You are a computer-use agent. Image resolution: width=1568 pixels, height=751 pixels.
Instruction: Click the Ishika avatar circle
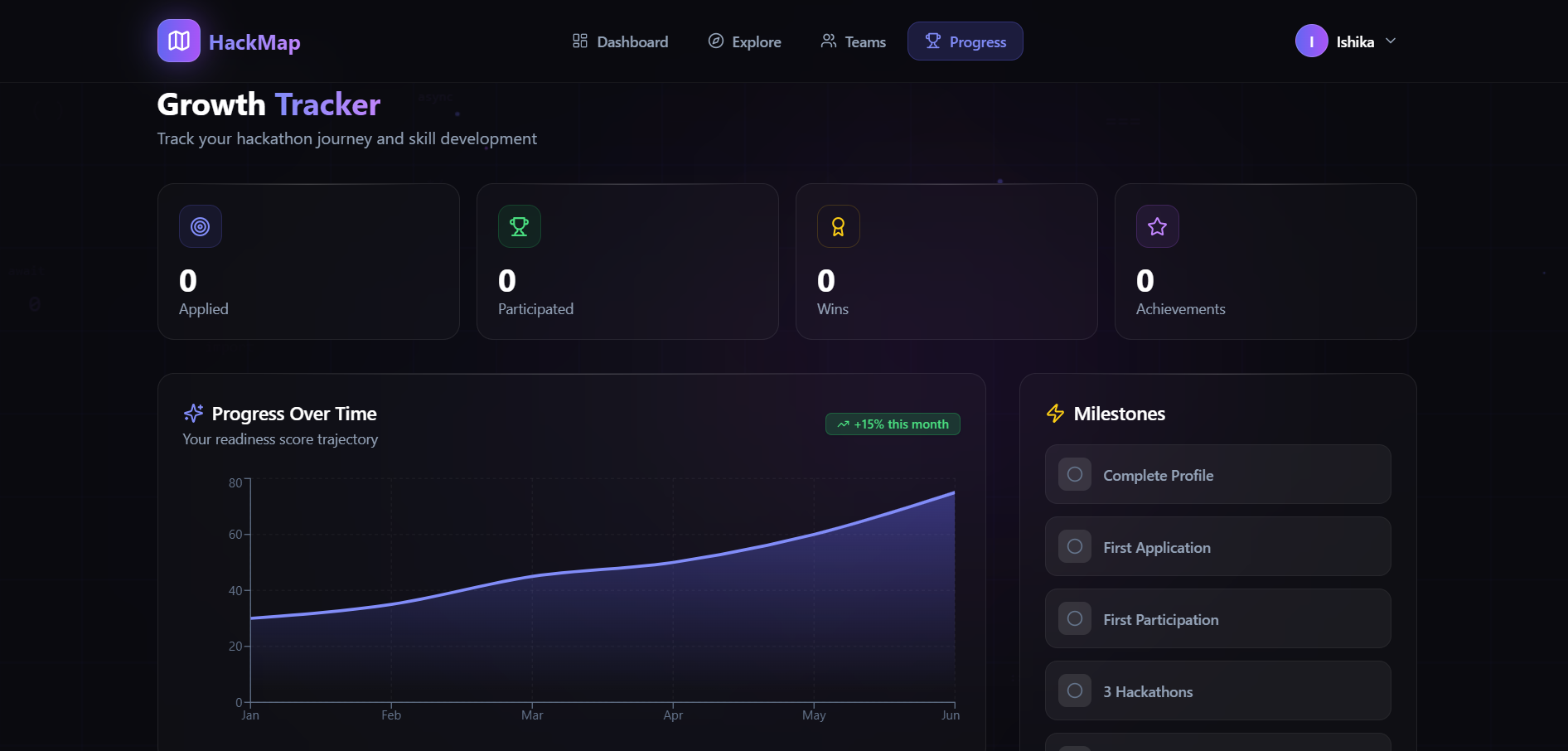[1312, 41]
